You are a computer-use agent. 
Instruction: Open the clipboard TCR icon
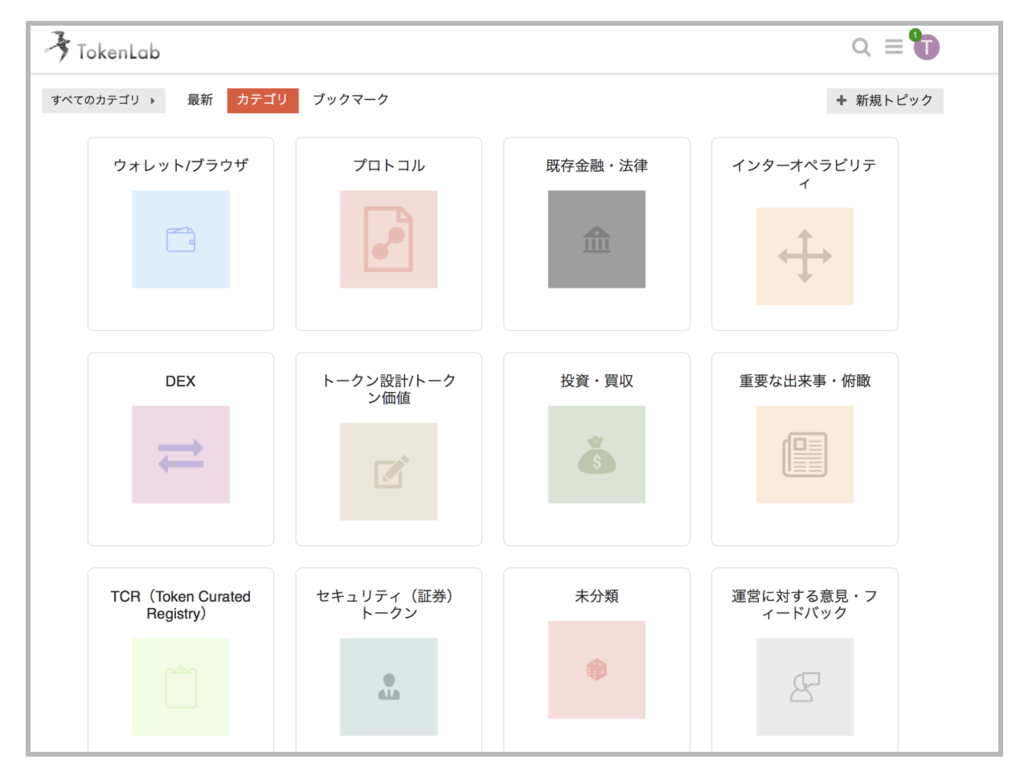[181, 687]
